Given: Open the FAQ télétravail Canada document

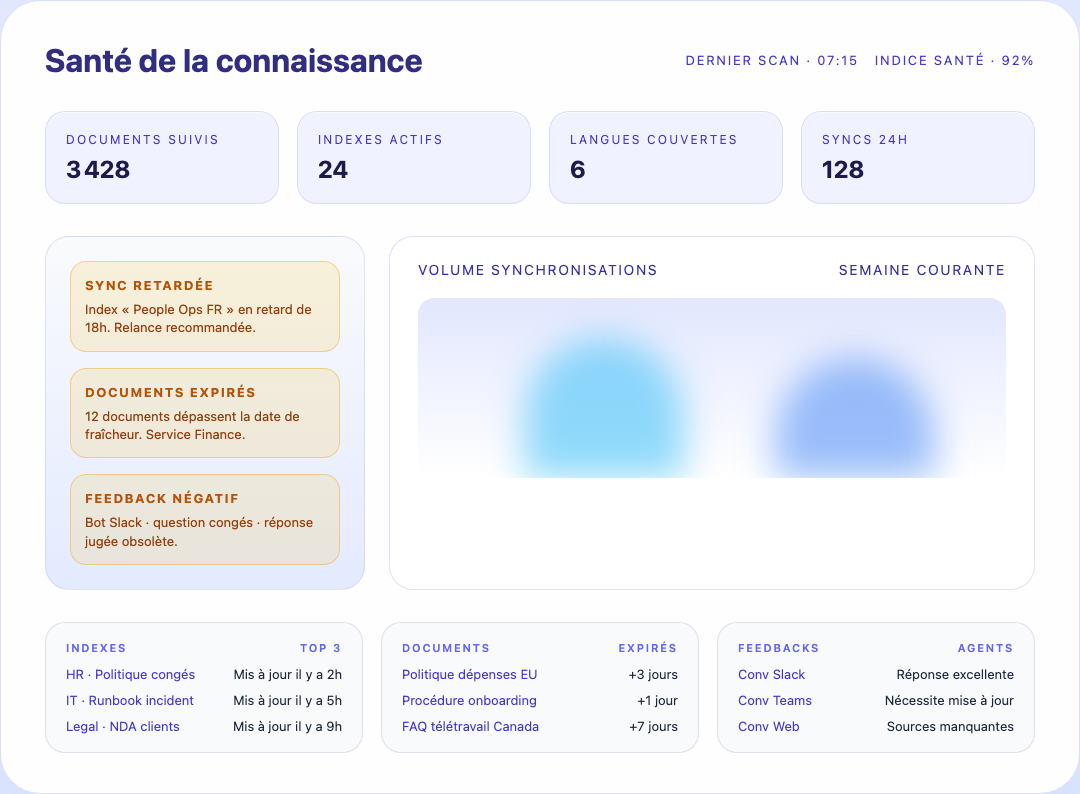Looking at the screenshot, I should (470, 727).
